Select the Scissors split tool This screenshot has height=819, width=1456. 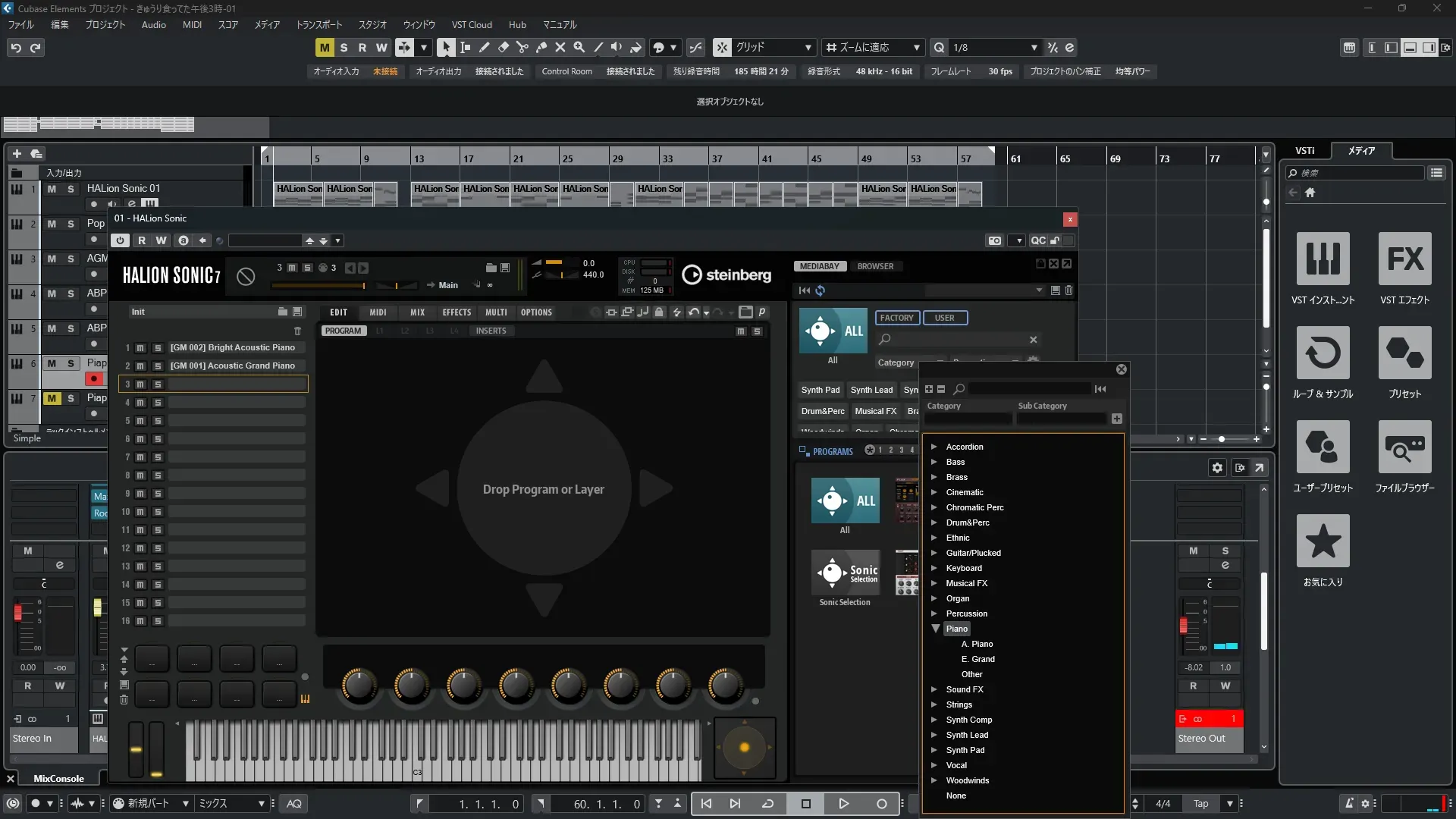pyautogui.click(x=522, y=47)
